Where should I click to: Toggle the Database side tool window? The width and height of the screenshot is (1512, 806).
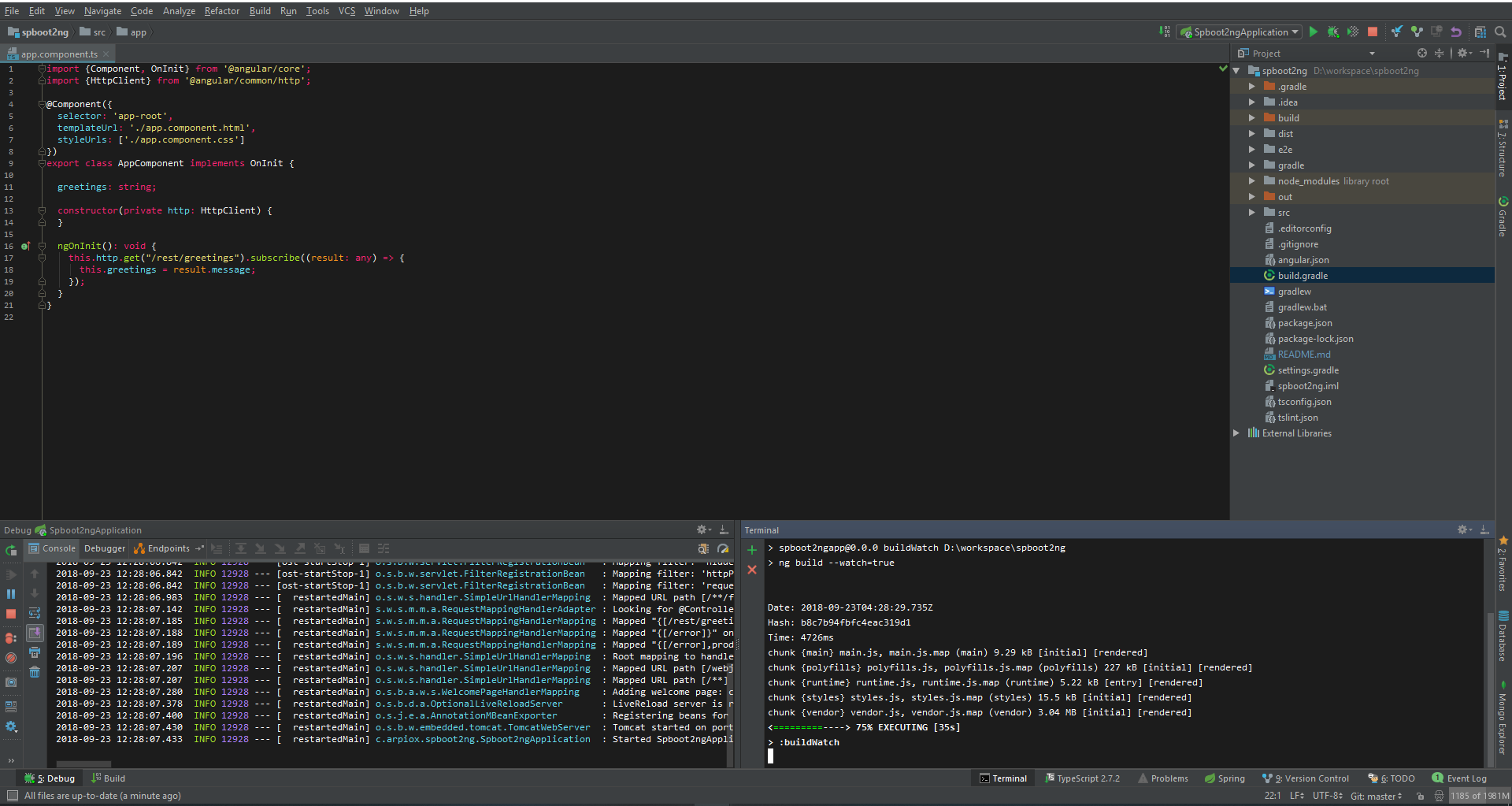pyautogui.click(x=1503, y=637)
